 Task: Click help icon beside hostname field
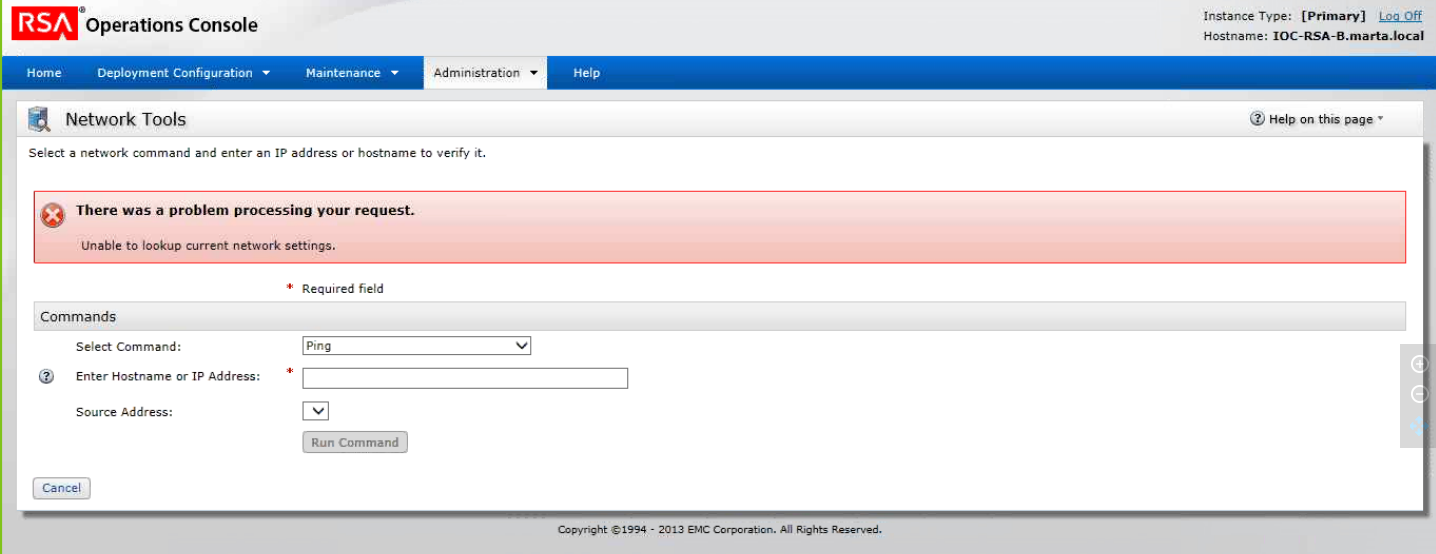[x=45, y=377]
